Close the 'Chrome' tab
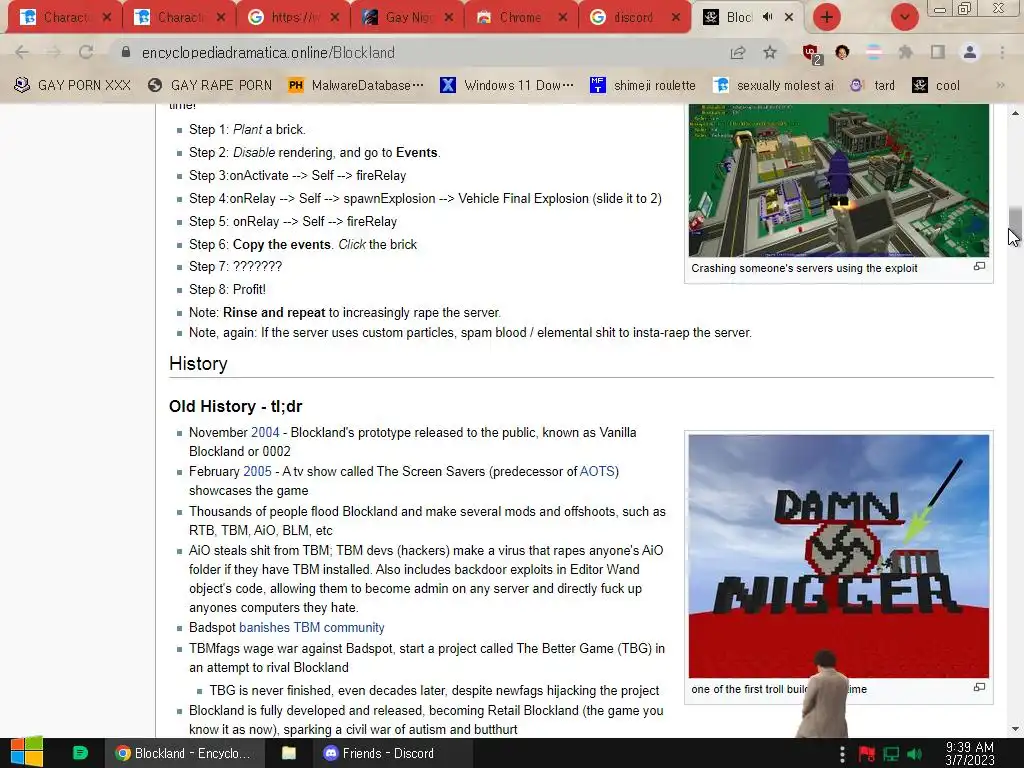 pyautogui.click(x=562, y=18)
